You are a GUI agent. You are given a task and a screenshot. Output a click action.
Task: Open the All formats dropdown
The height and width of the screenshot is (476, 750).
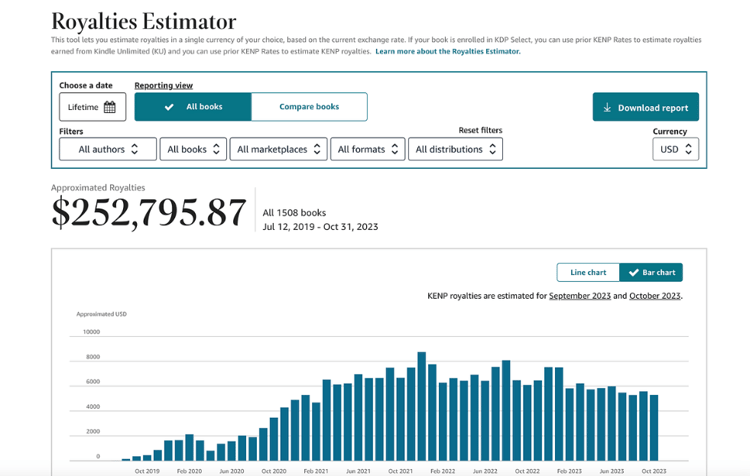368,149
